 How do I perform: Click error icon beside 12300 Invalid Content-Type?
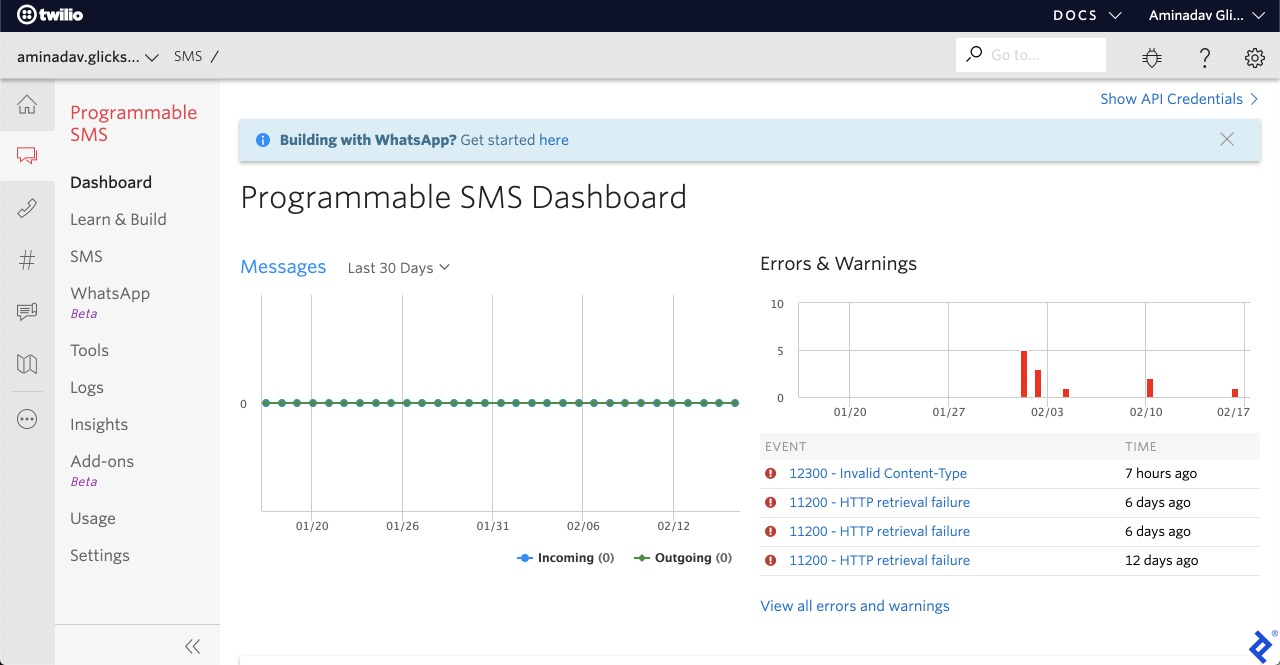coord(770,474)
